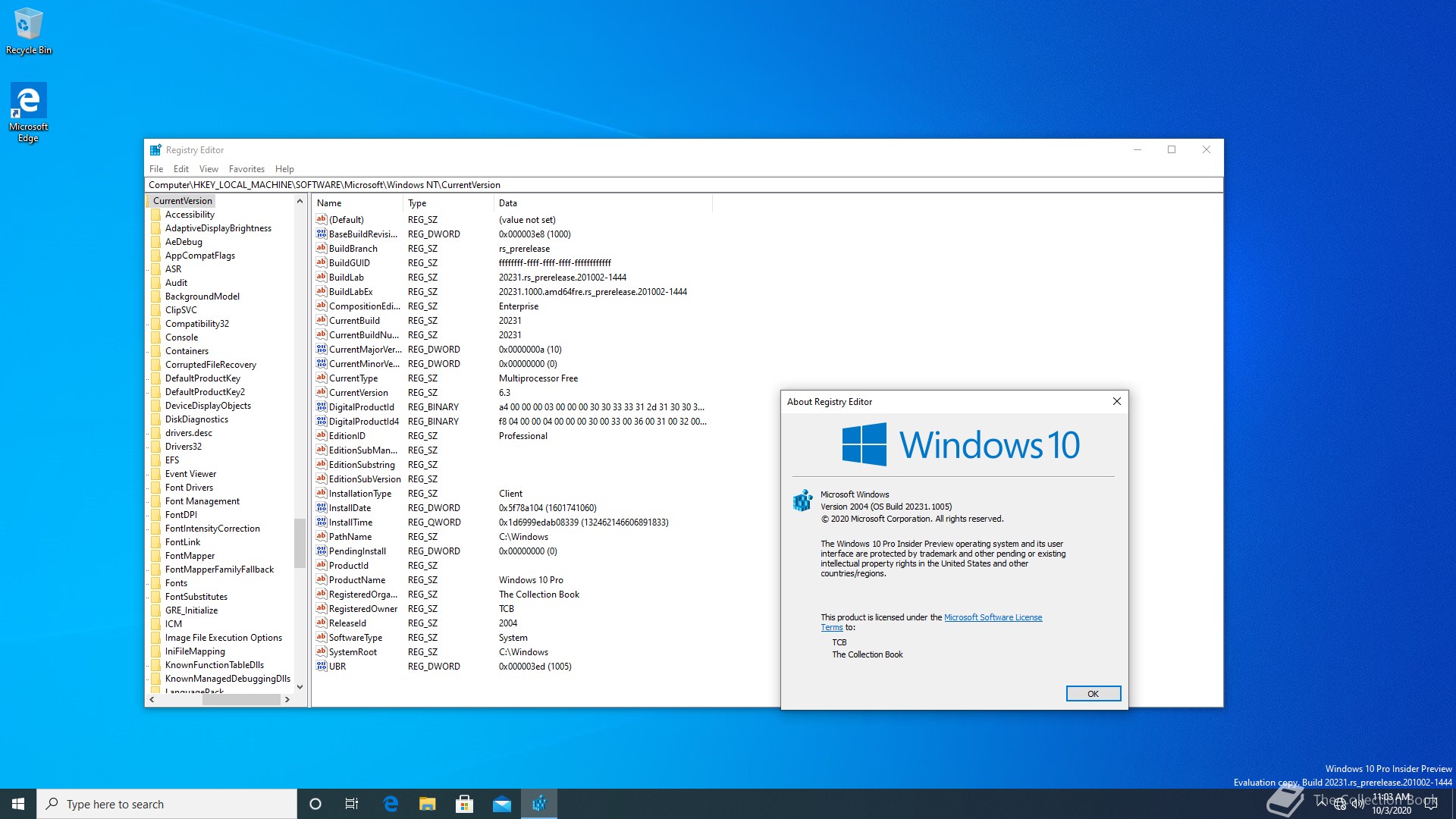This screenshot has height=819, width=1456.
Task: Select the PathName value name
Action: (350, 537)
